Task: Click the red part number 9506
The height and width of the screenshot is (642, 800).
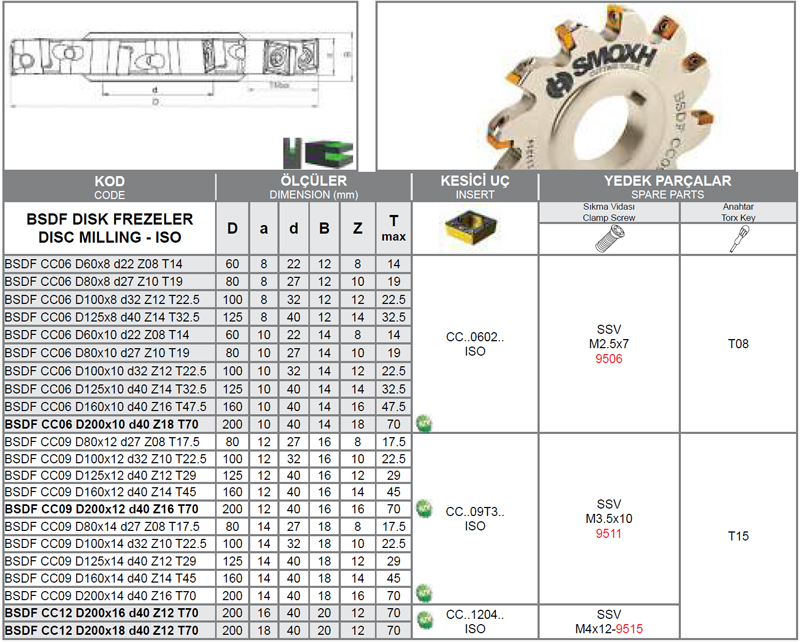Action: coord(609,359)
